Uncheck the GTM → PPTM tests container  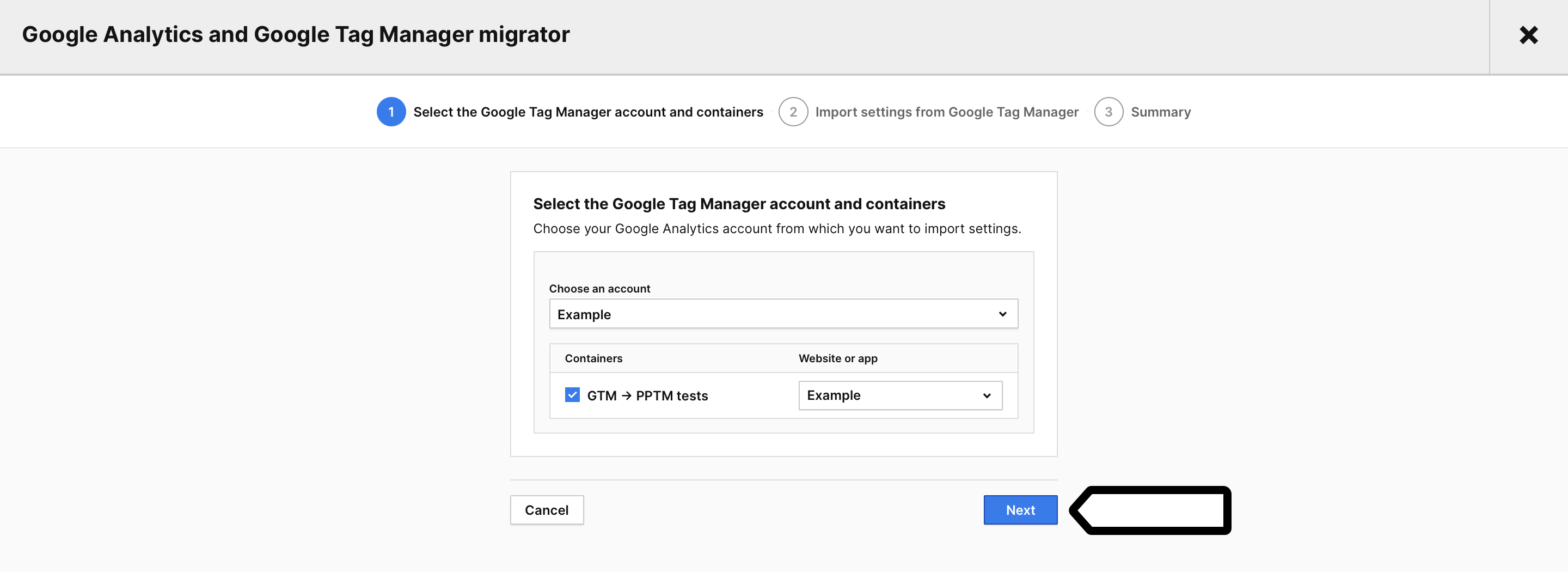coord(572,395)
